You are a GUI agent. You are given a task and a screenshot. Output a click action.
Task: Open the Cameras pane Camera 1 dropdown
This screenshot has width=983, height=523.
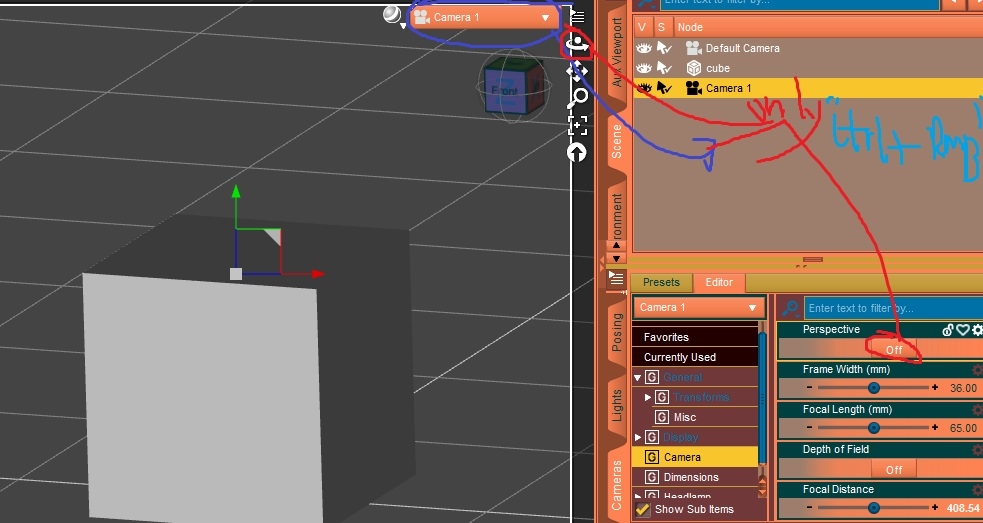[x=699, y=307]
